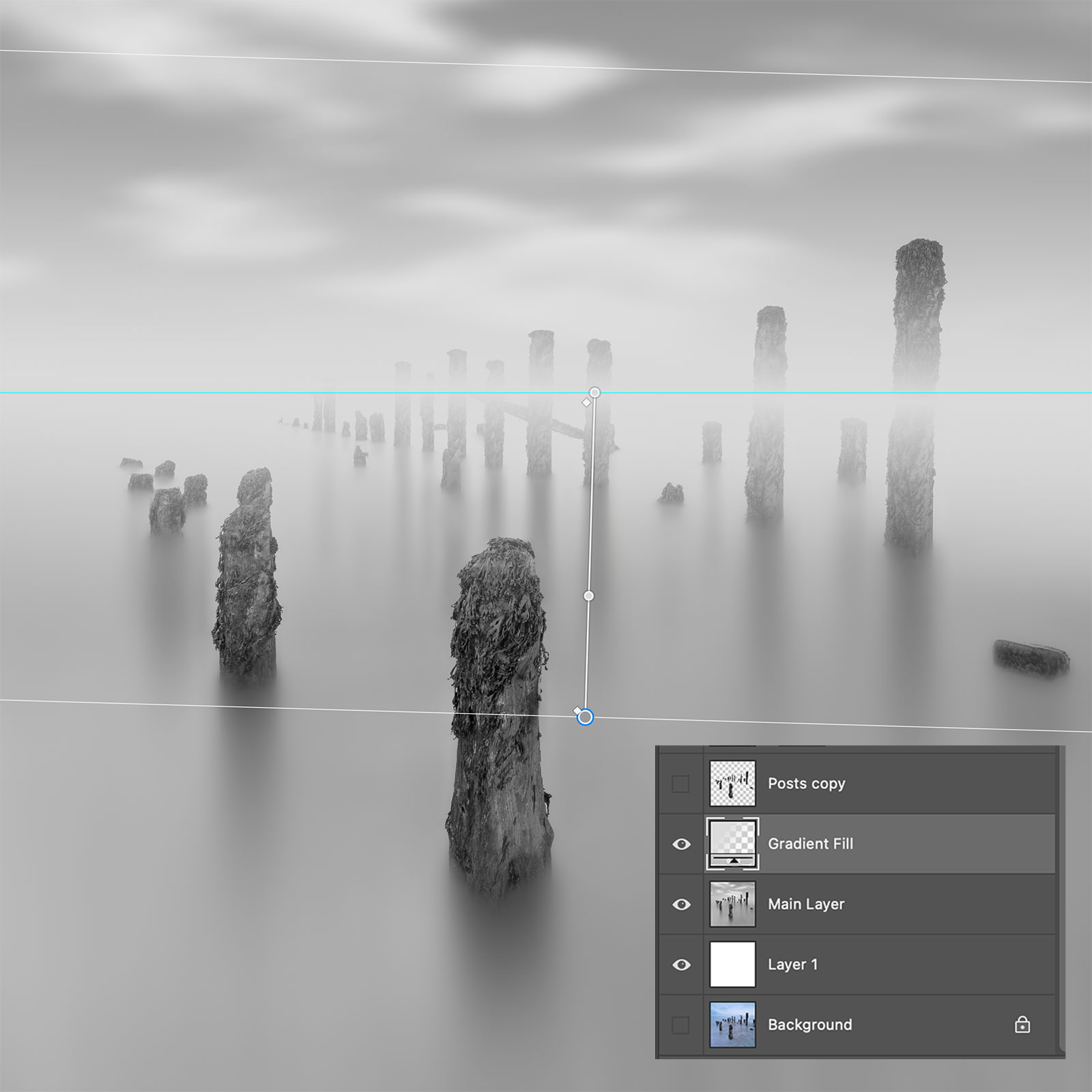Image resolution: width=1092 pixels, height=1092 pixels.
Task: Click the Main Layer thumbnail
Action: [732, 904]
